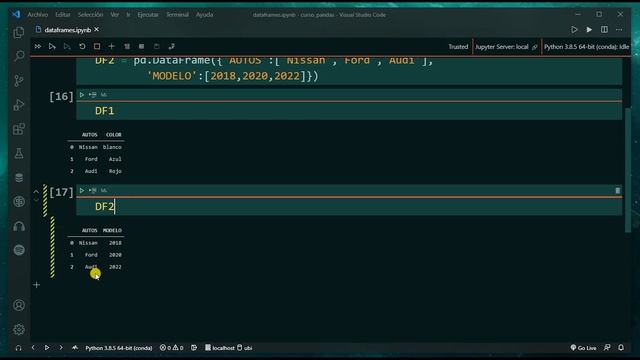Click inside DF1 code cell
Screen dimensions: 640x360
coord(349,111)
